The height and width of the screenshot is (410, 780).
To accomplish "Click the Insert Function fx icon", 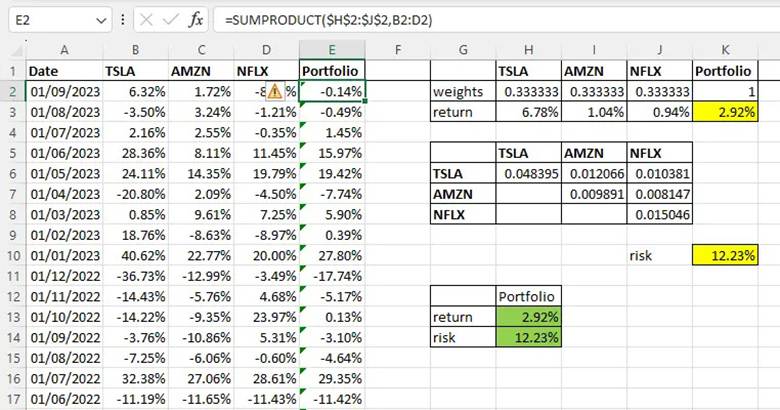I will tap(196, 20).
